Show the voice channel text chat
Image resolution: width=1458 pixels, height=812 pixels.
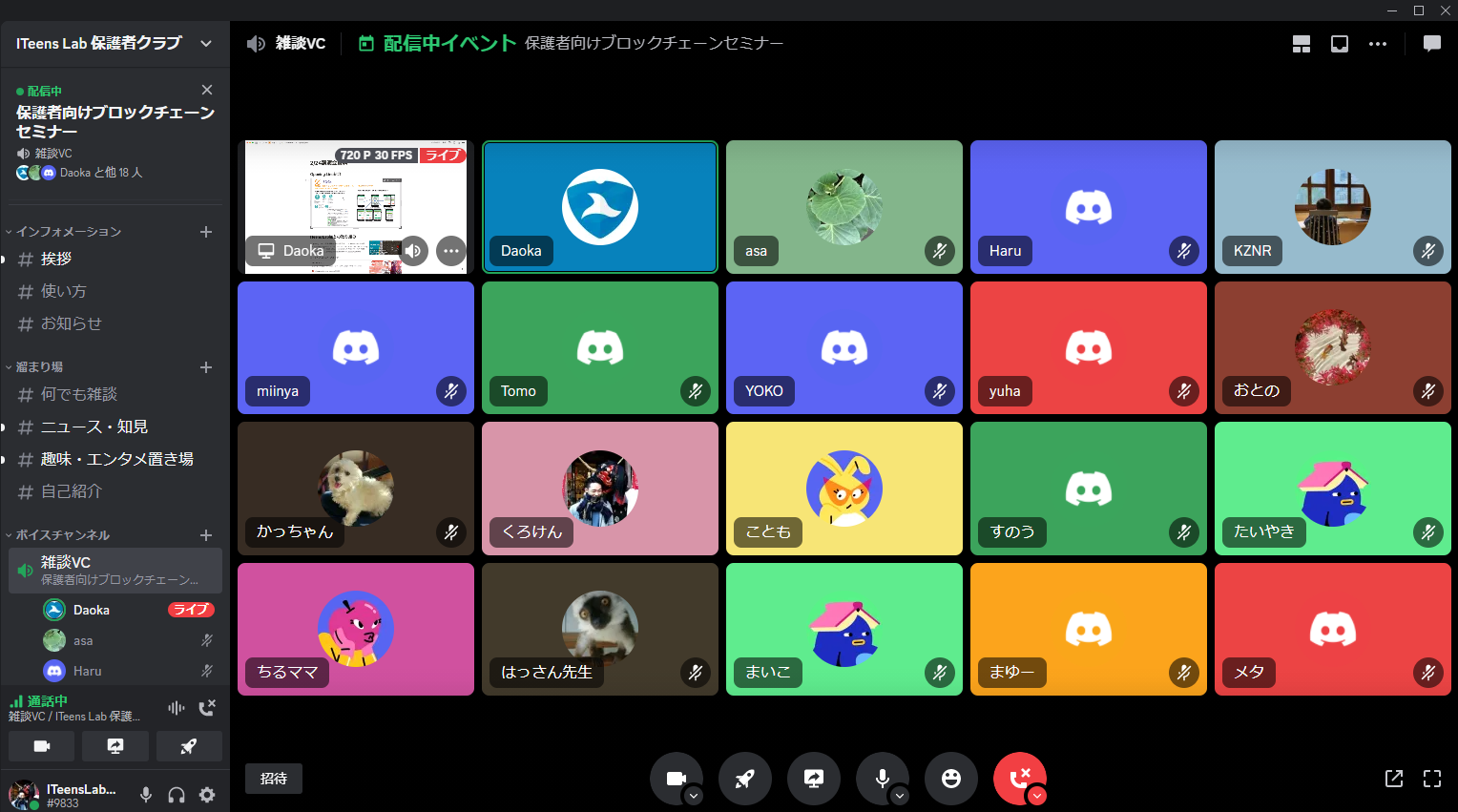tap(1432, 44)
